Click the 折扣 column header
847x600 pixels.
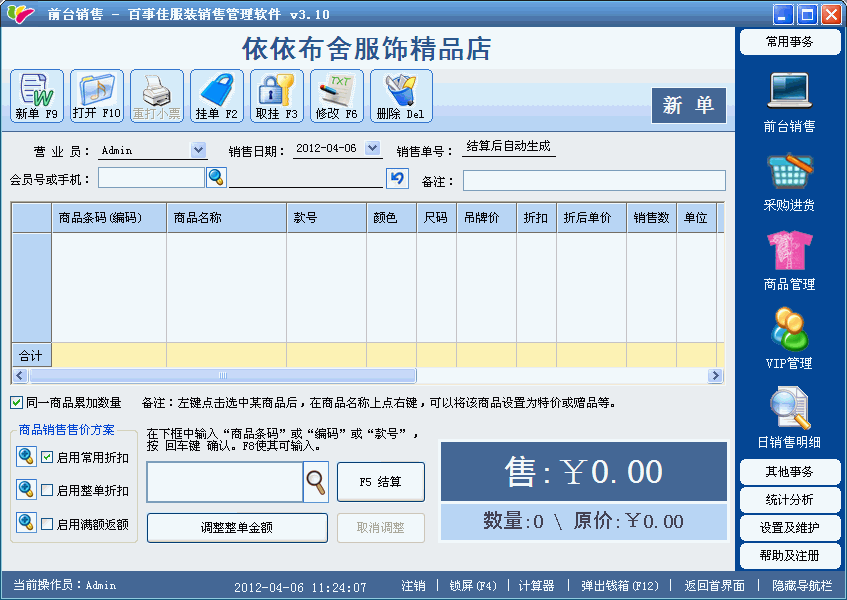[536, 218]
